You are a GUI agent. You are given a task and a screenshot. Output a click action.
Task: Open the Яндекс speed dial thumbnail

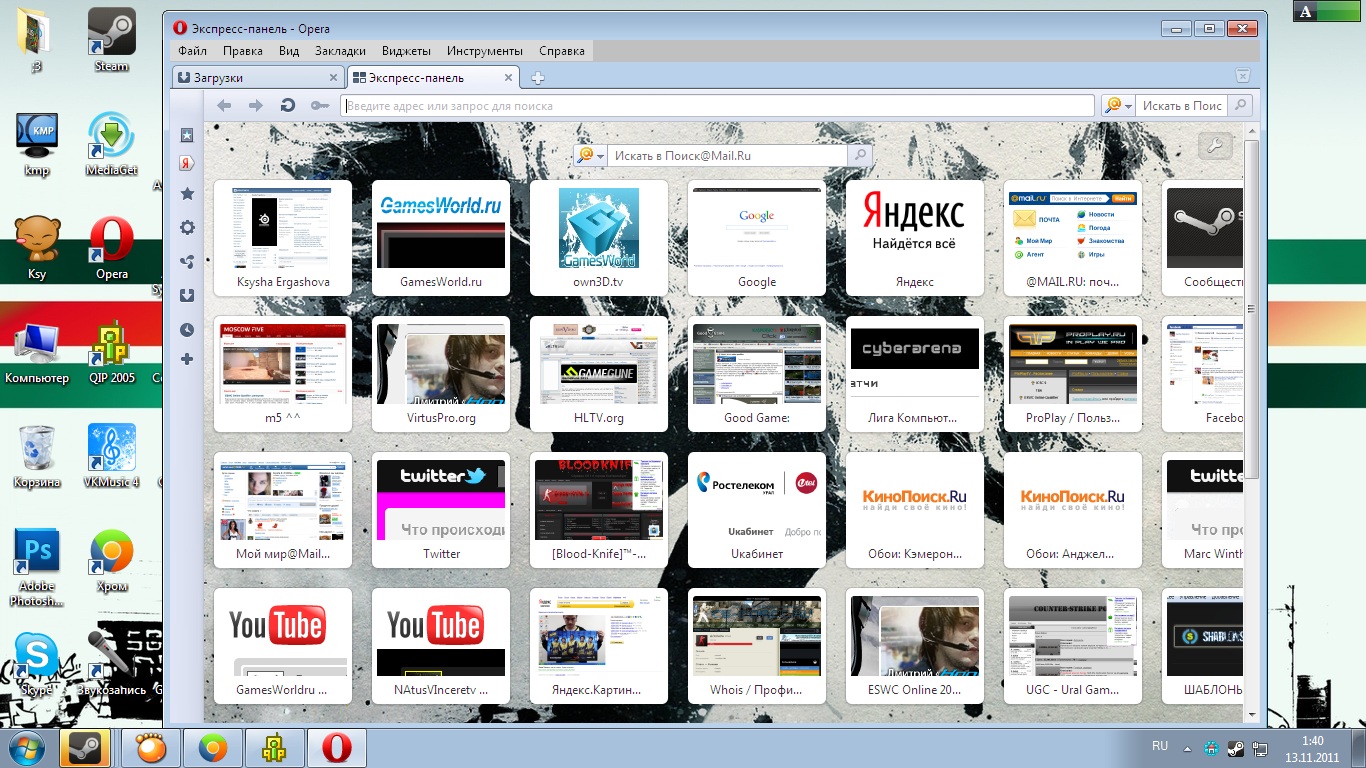[915, 238]
